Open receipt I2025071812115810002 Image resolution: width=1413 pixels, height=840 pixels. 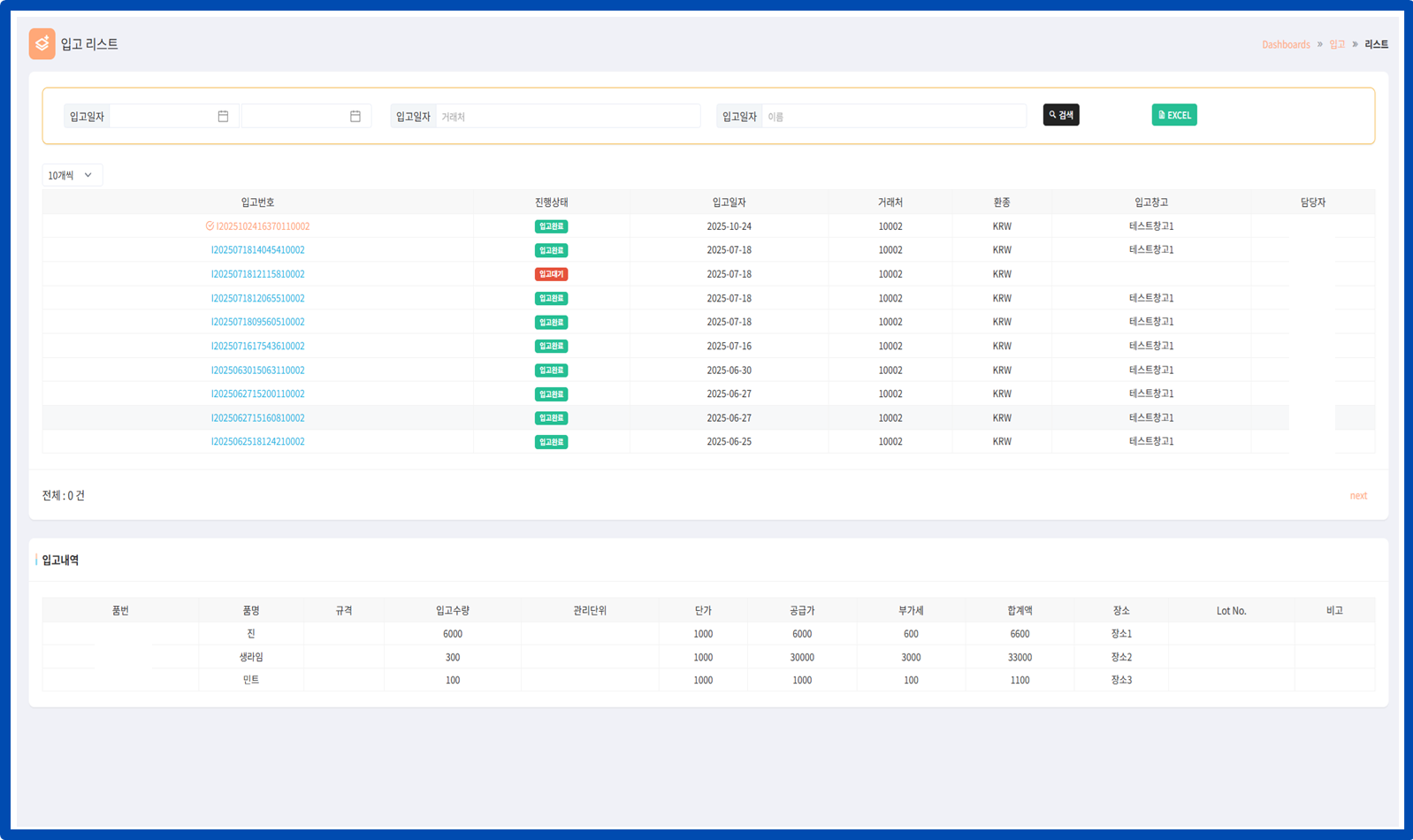[x=257, y=274]
